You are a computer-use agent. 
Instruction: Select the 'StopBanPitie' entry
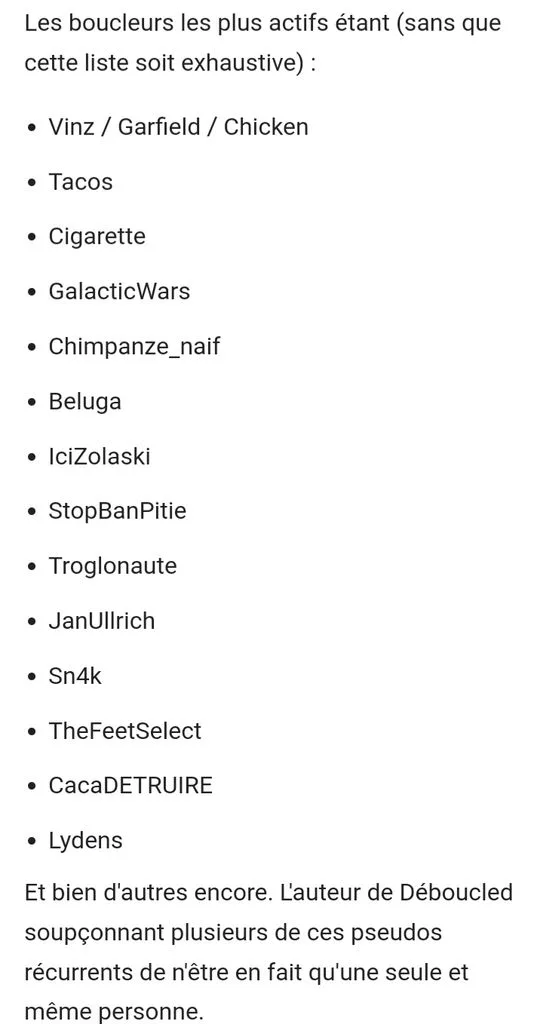[117, 511]
